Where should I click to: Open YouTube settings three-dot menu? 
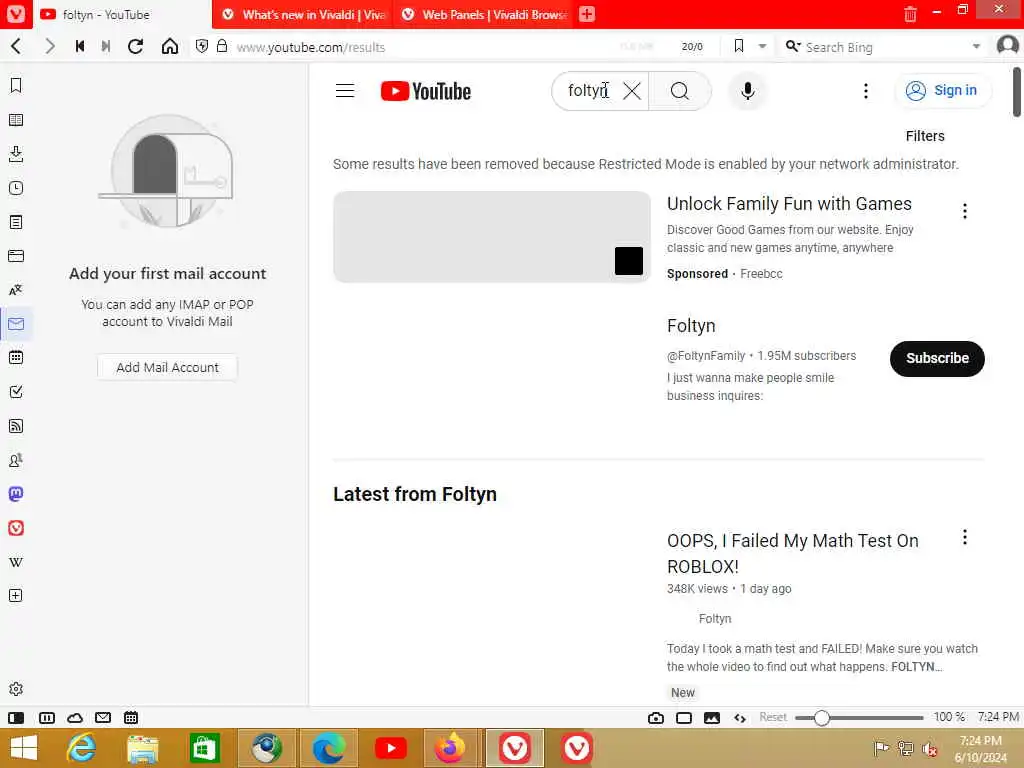pyautogui.click(x=866, y=91)
